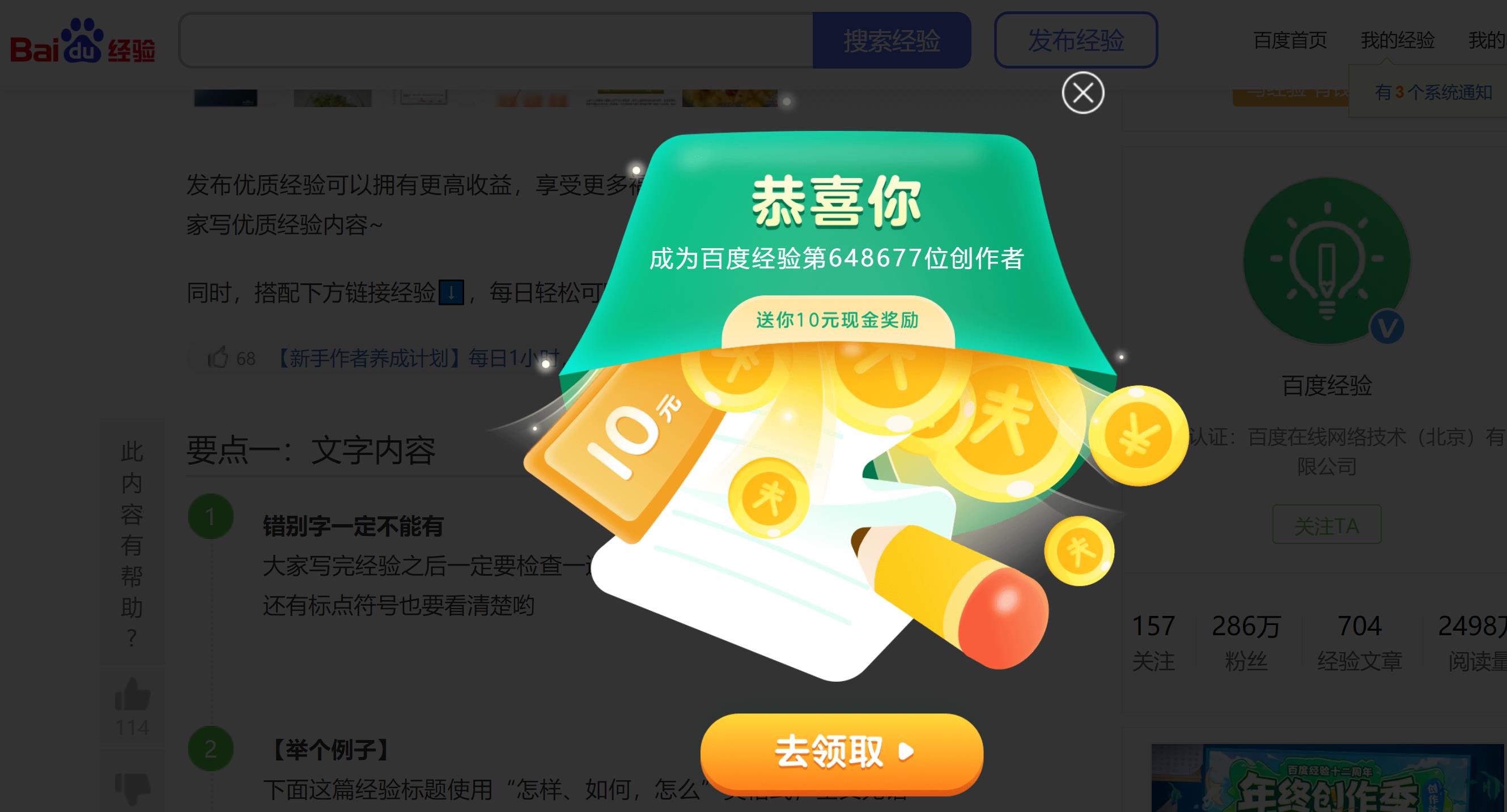Click the 送你10元现金奖励 reward label
Viewport: 1507px width, 812px height.
837,321
